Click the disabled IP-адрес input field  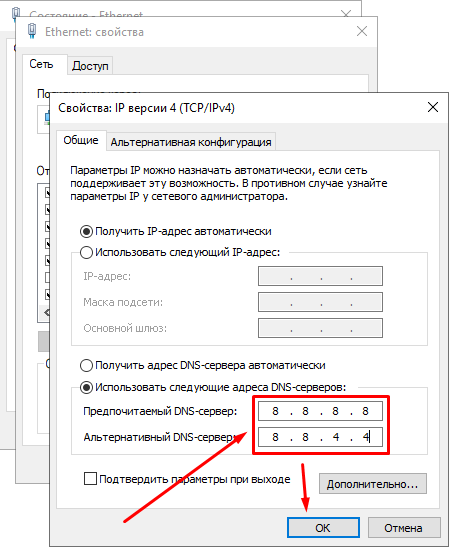click(320, 276)
